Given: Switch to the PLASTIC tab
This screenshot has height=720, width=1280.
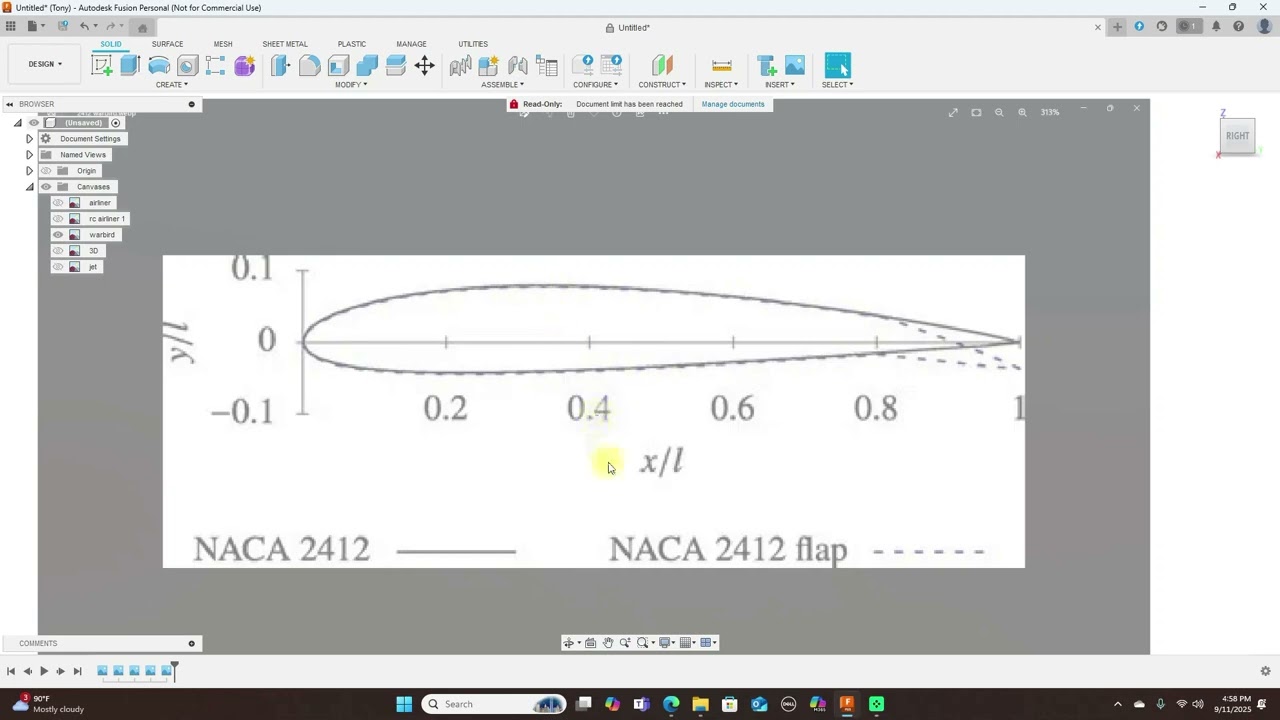Looking at the screenshot, I should click(352, 44).
